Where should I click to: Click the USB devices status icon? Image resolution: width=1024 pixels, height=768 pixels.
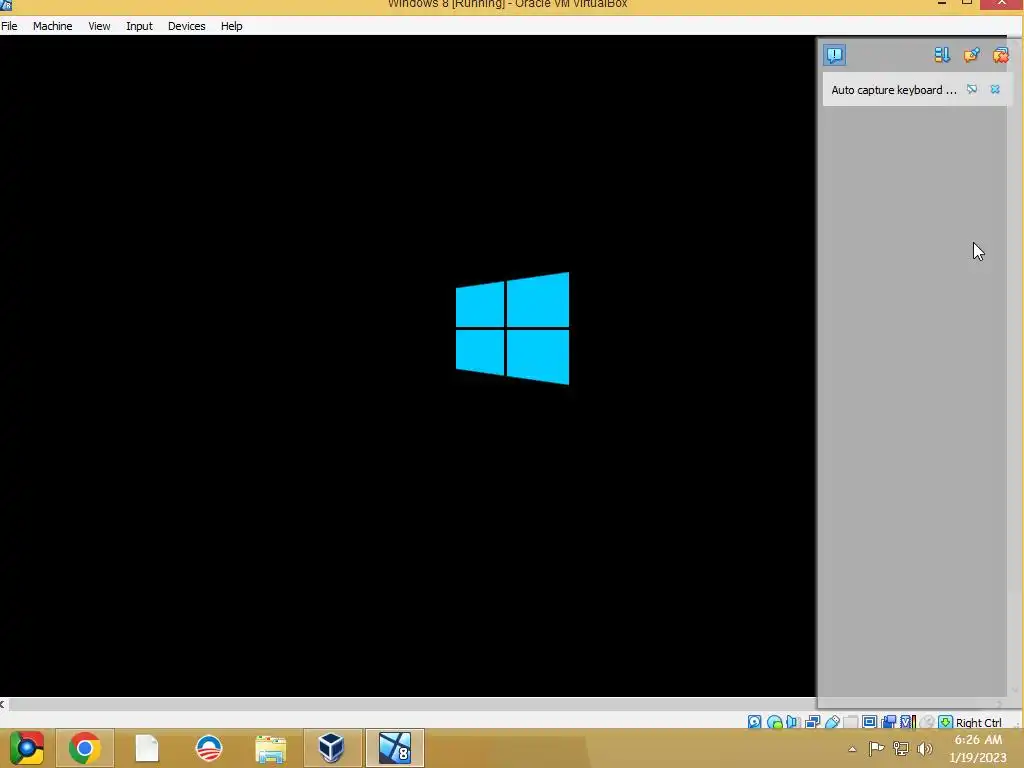click(832, 722)
